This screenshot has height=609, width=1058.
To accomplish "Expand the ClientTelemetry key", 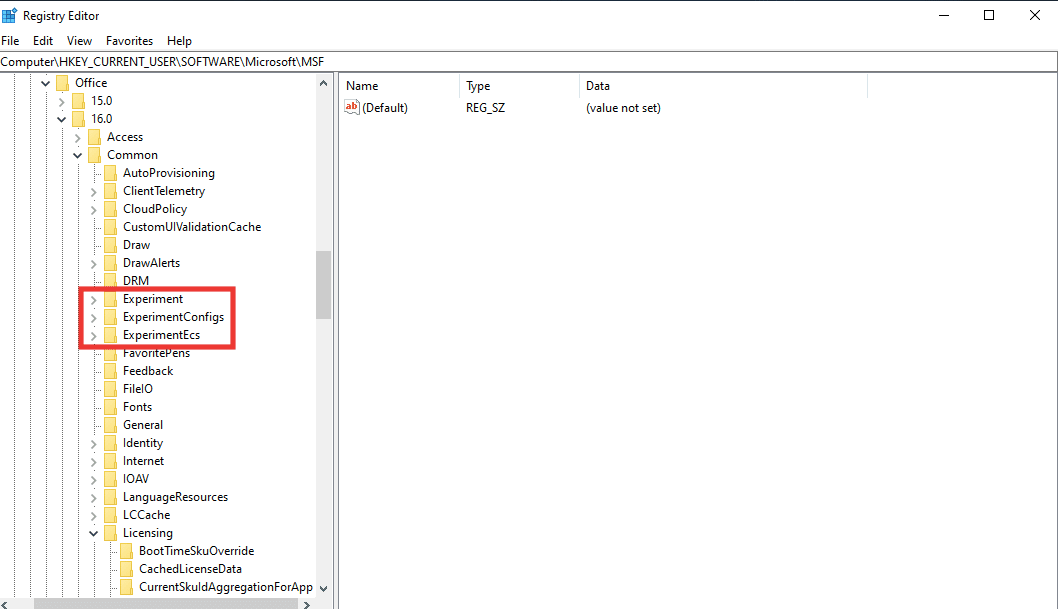I will 94,192.
